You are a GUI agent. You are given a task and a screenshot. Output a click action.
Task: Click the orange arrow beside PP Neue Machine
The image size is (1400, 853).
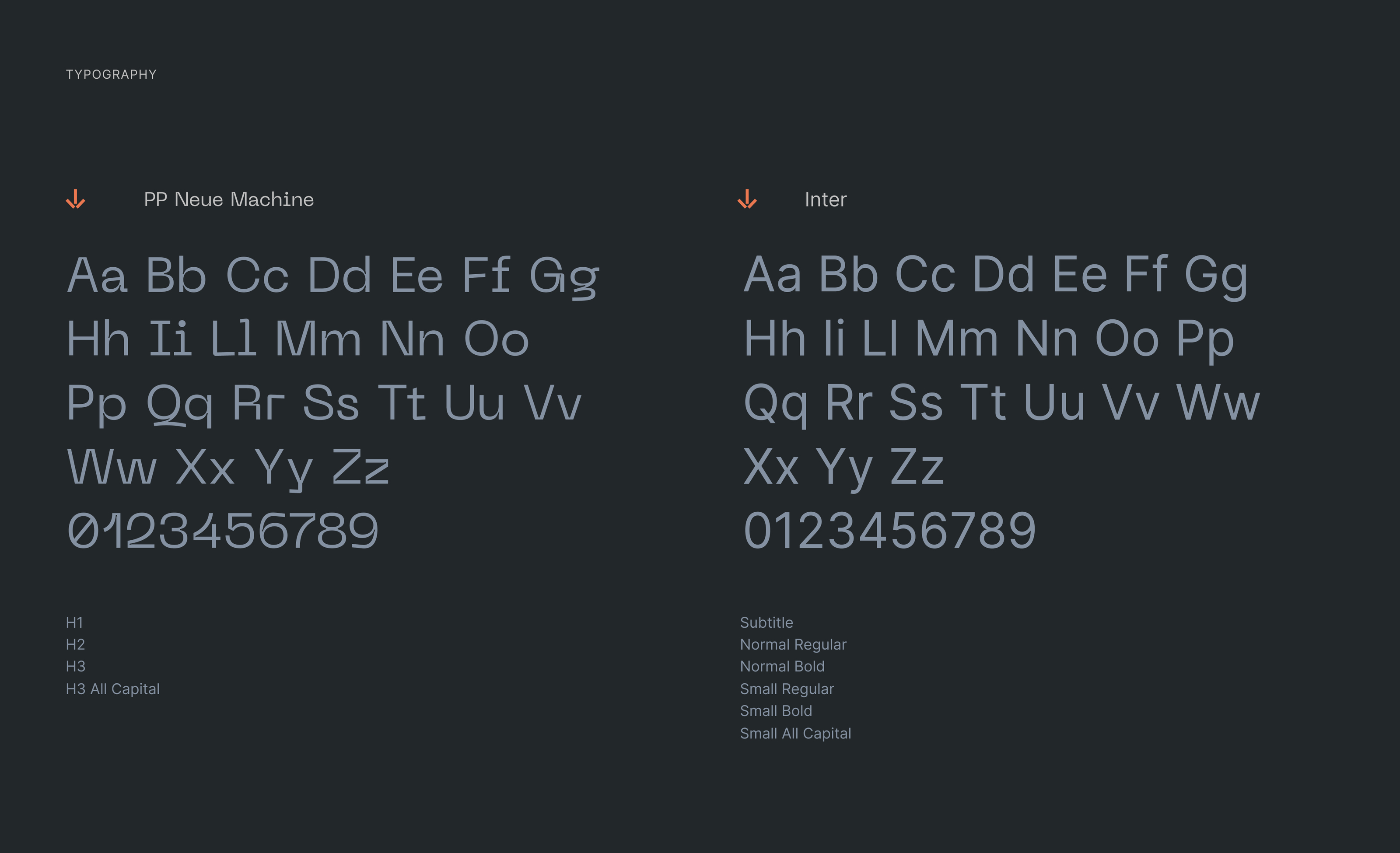[76, 199]
